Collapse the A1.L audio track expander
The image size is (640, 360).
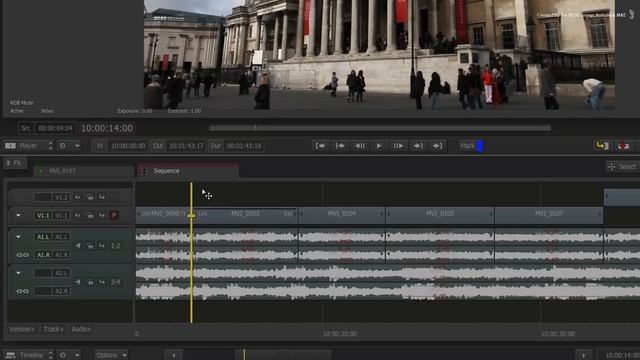point(18,236)
